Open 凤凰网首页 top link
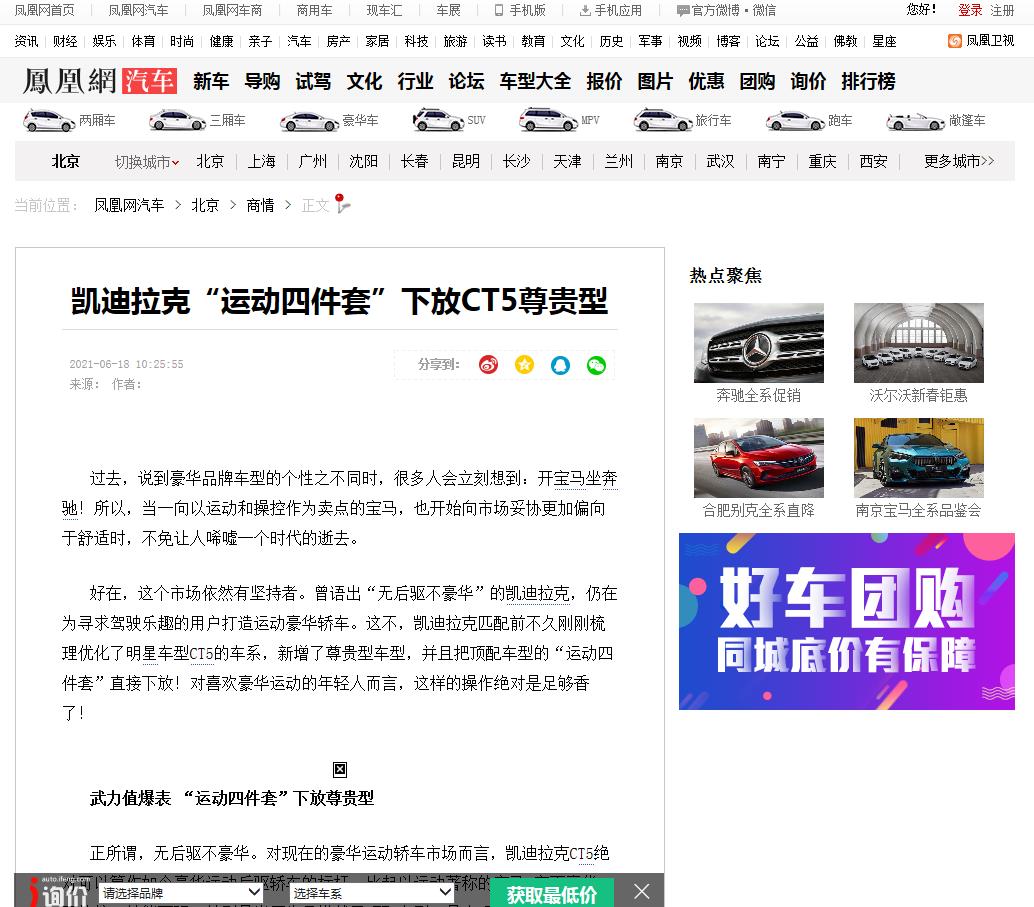 pyautogui.click(x=44, y=11)
